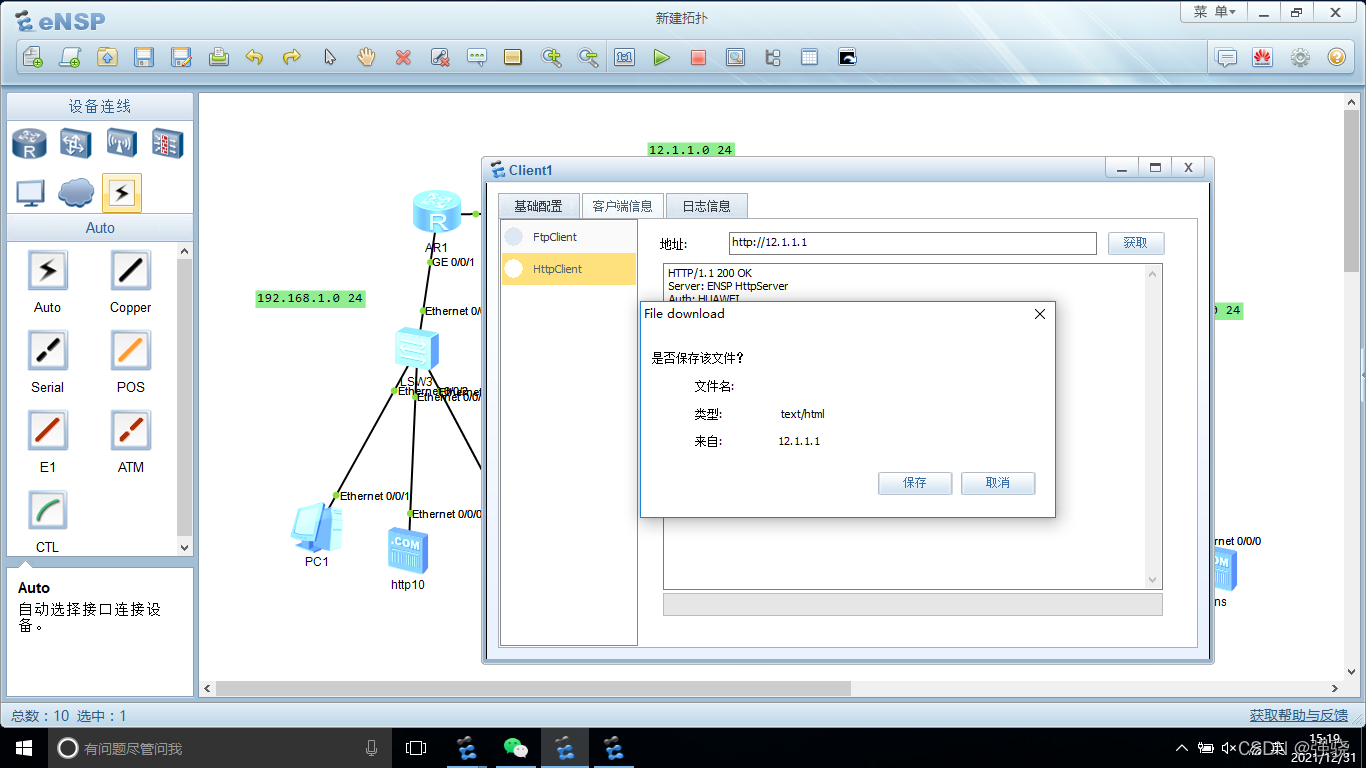This screenshot has width=1366, height=768.
Task: Print the topology using printer icon
Action: point(219,57)
